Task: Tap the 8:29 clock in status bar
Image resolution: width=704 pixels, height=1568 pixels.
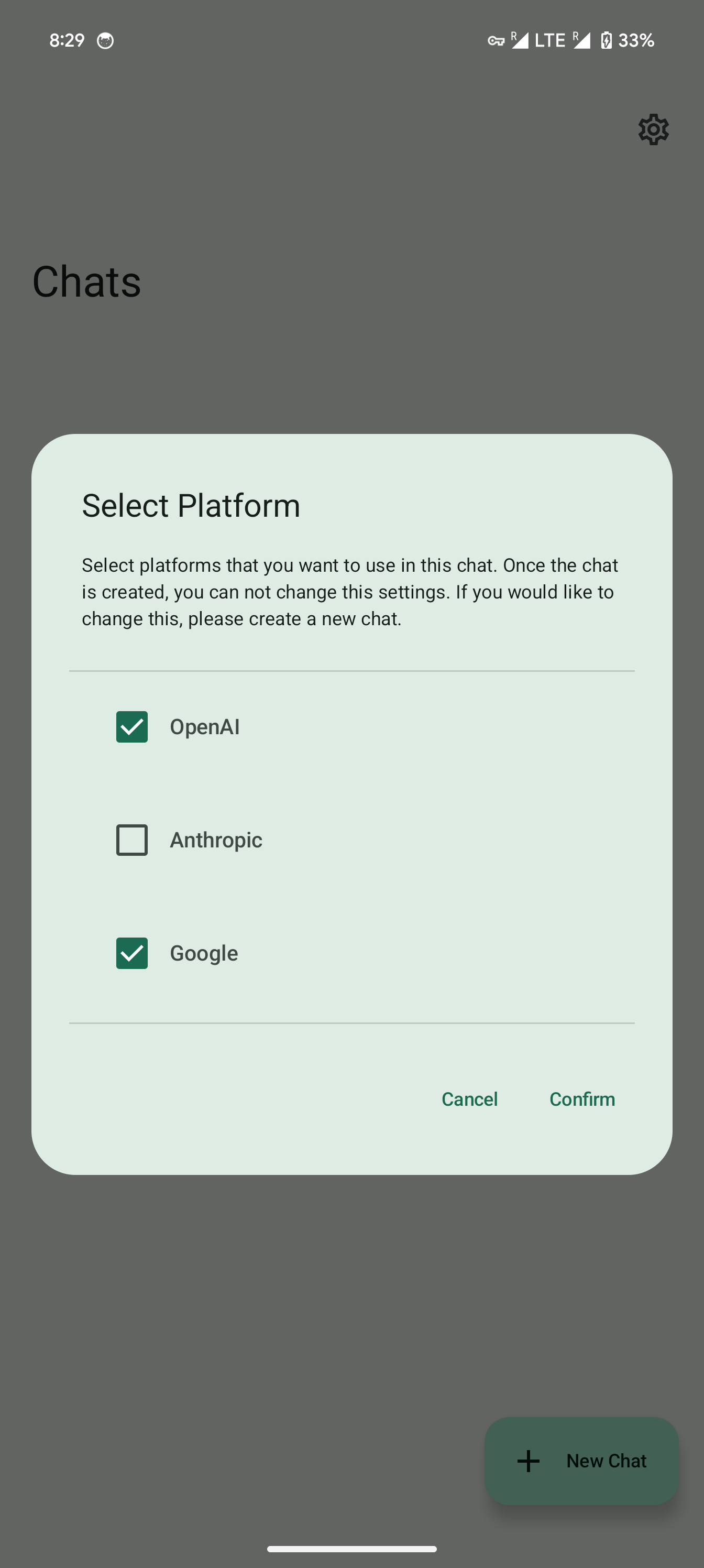Action: coord(67,40)
